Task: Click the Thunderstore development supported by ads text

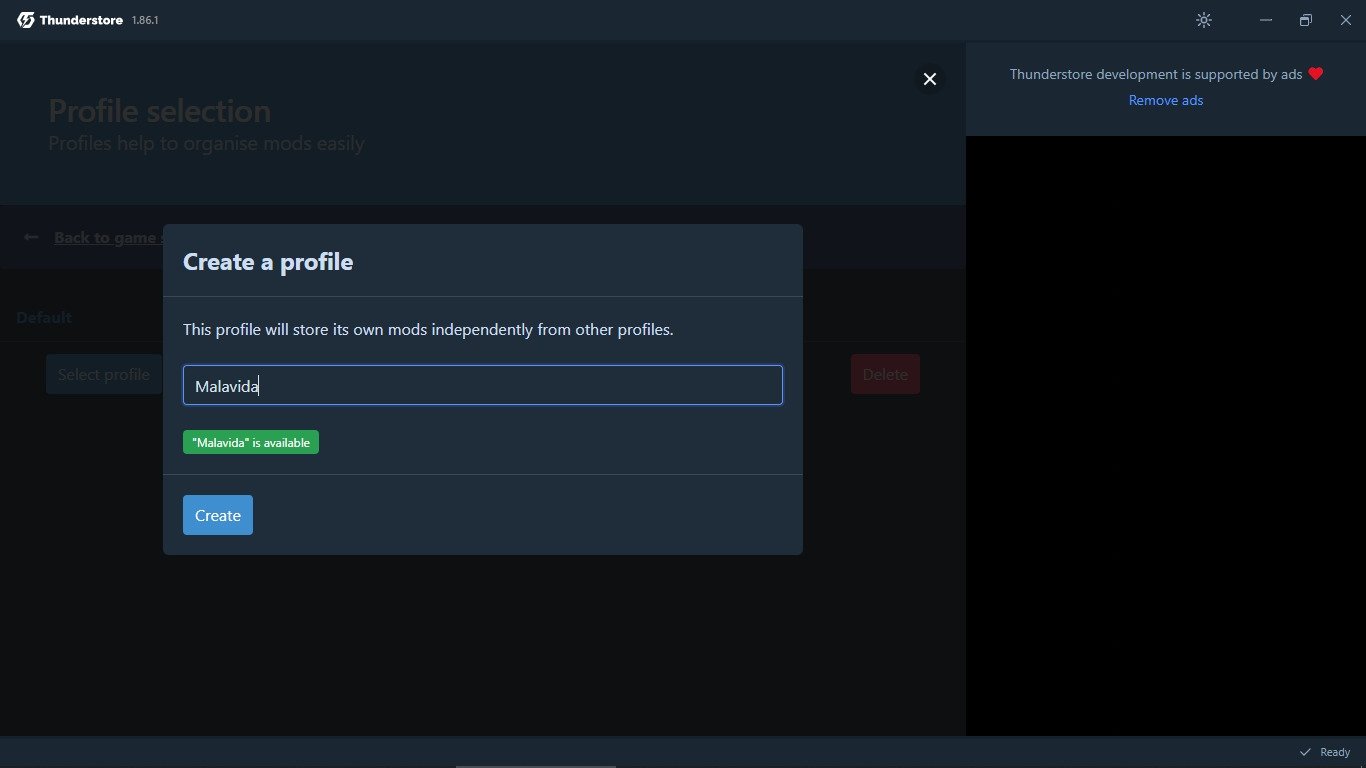Action: [1156, 74]
